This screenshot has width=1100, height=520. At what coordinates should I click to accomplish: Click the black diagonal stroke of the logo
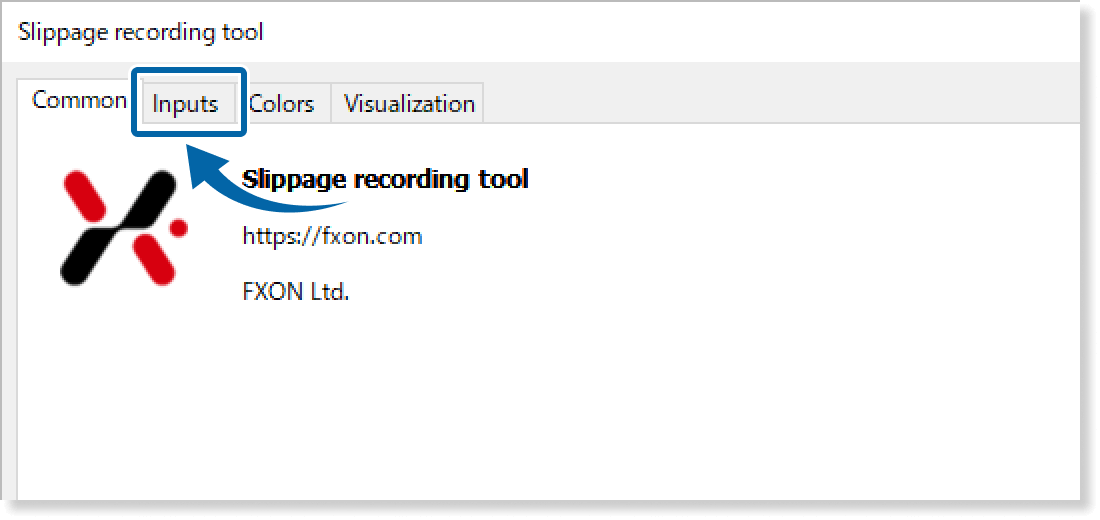[x=121, y=227]
